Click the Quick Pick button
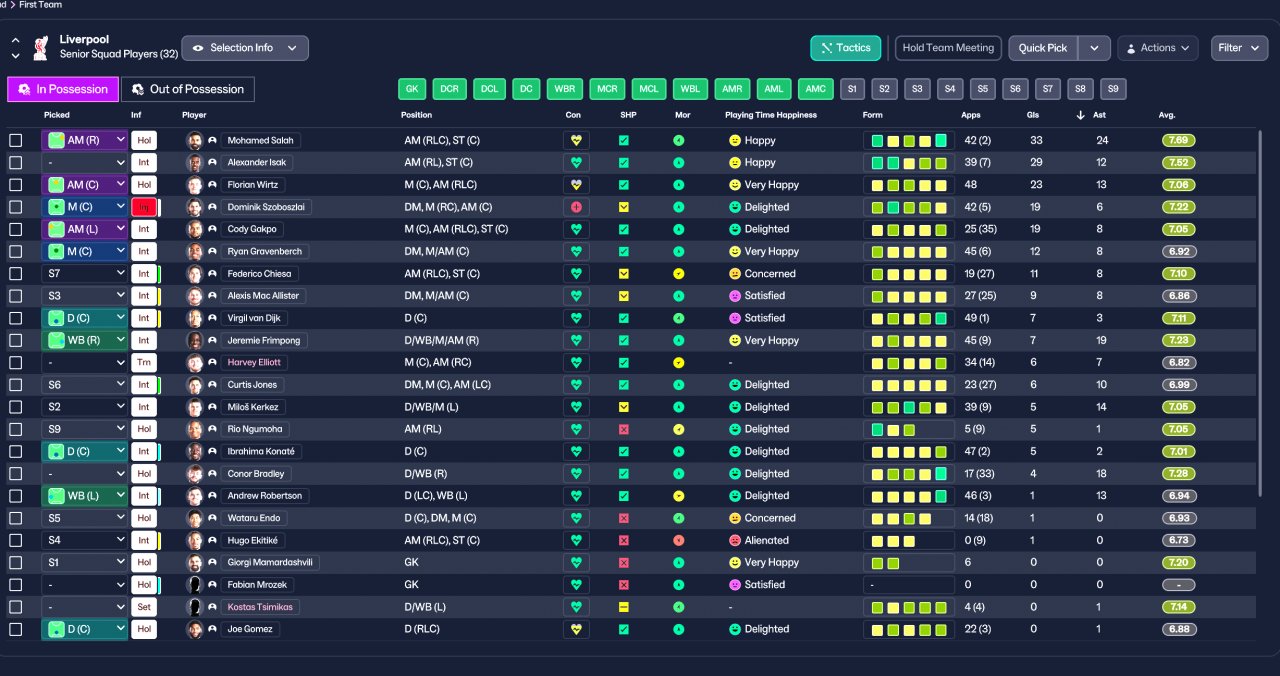Viewport: 1280px width, 676px height. 1043,48
